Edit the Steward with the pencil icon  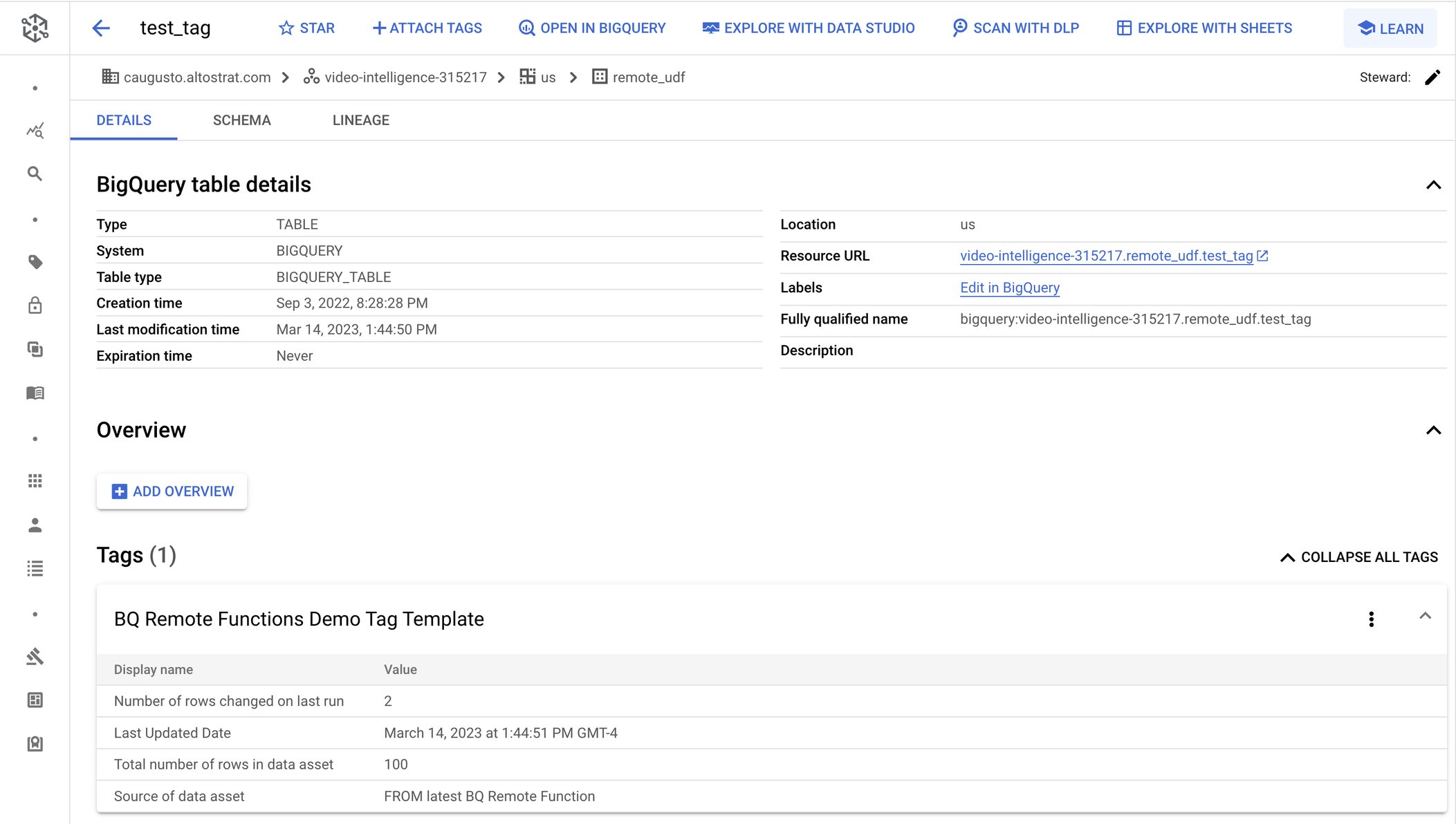coord(1432,77)
